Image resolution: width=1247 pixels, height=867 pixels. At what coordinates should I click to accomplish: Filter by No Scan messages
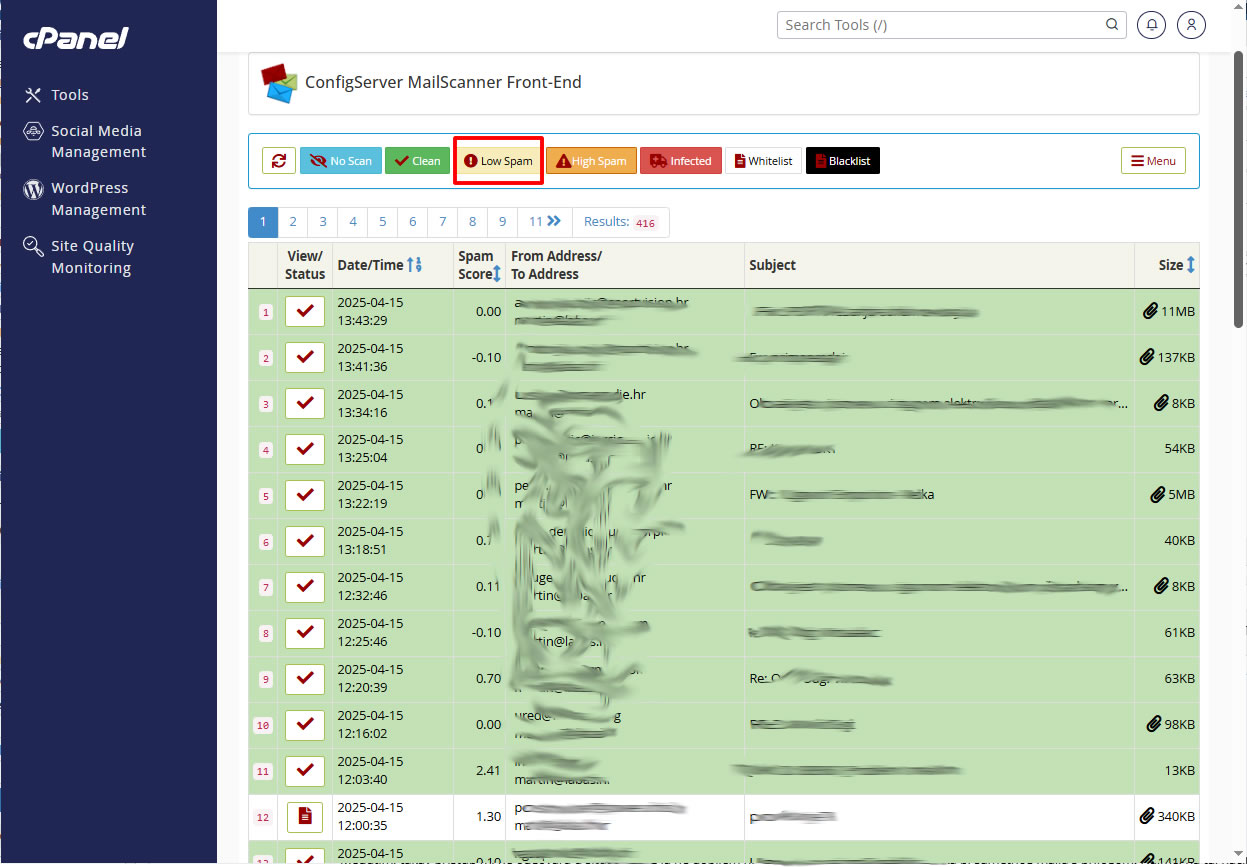pos(341,161)
